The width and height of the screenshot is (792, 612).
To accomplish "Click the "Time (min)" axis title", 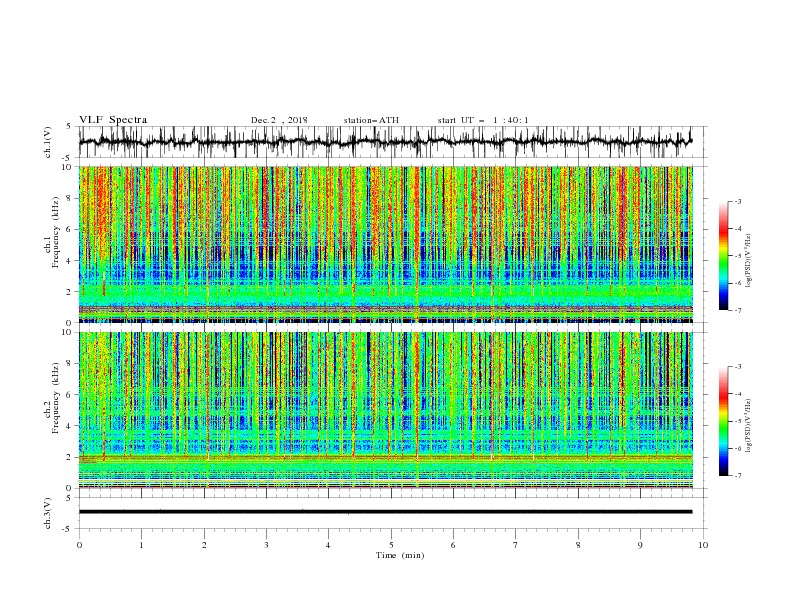I will pyautogui.click(x=400, y=555).
